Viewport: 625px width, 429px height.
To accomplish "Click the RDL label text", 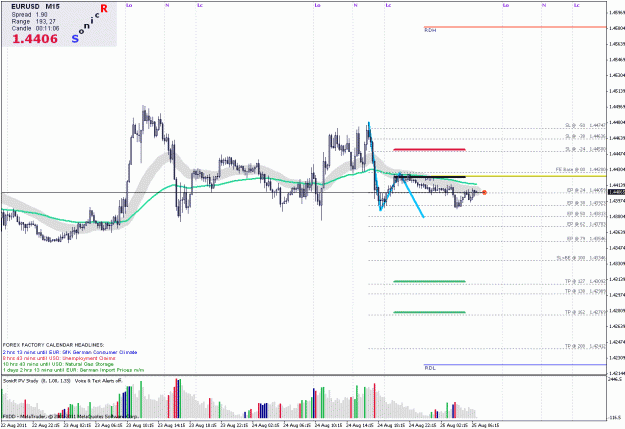I will pos(430,368).
